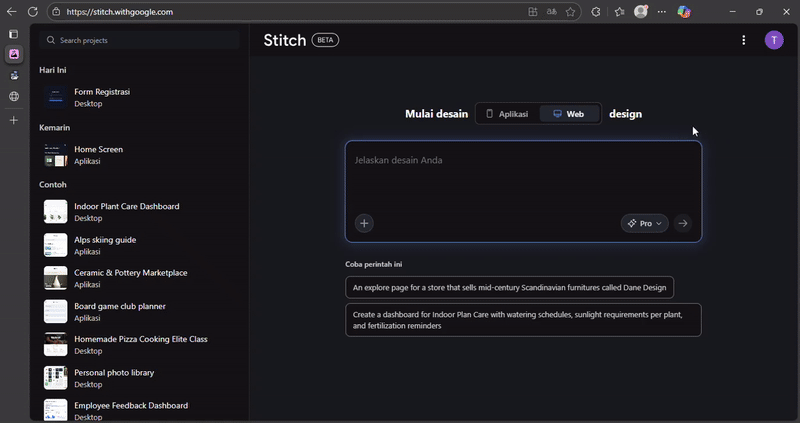This screenshot has width=800, height=423.
Task: Focus the browser address bar URL
Action: [119, 12]
